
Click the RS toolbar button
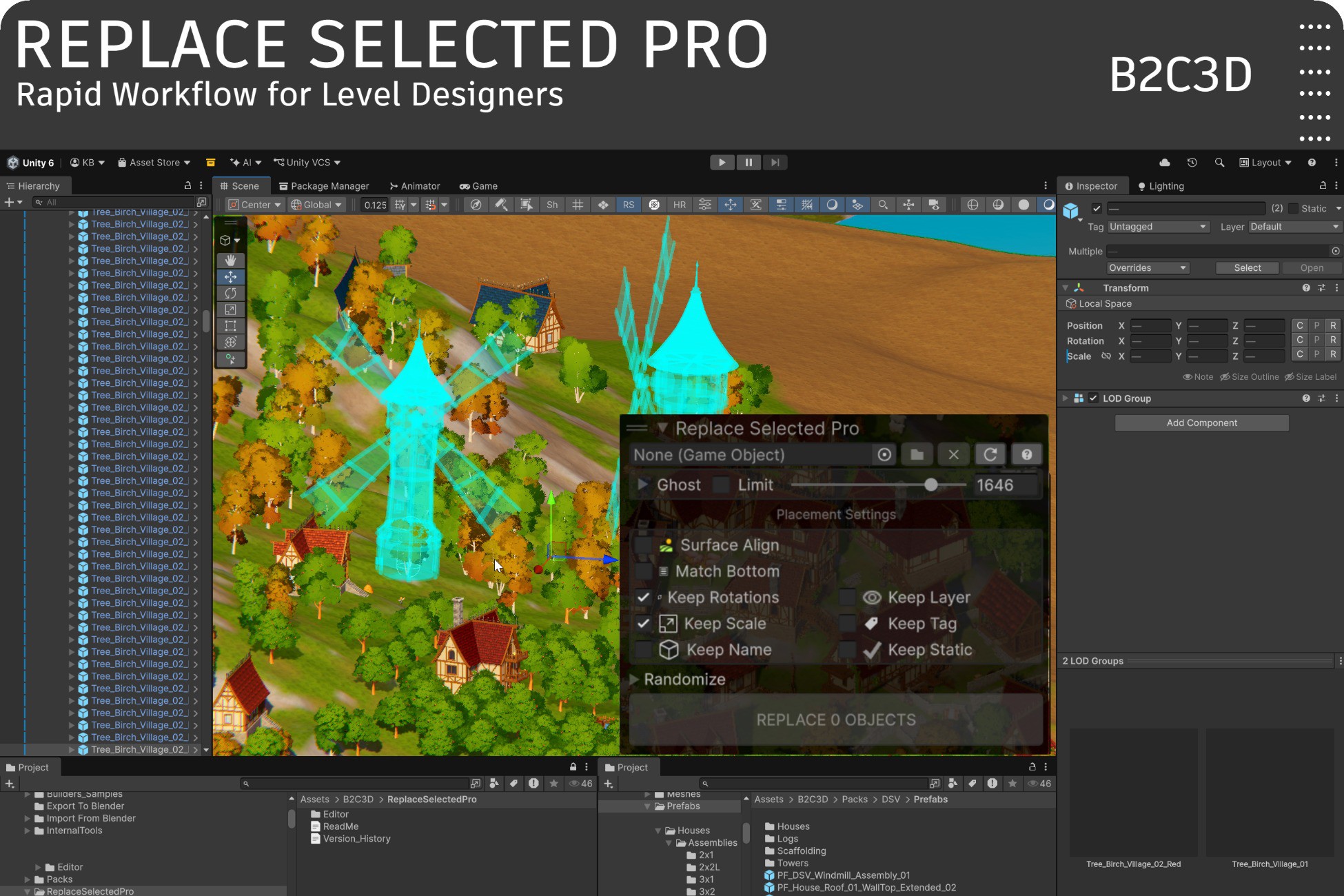coord(629,205)
